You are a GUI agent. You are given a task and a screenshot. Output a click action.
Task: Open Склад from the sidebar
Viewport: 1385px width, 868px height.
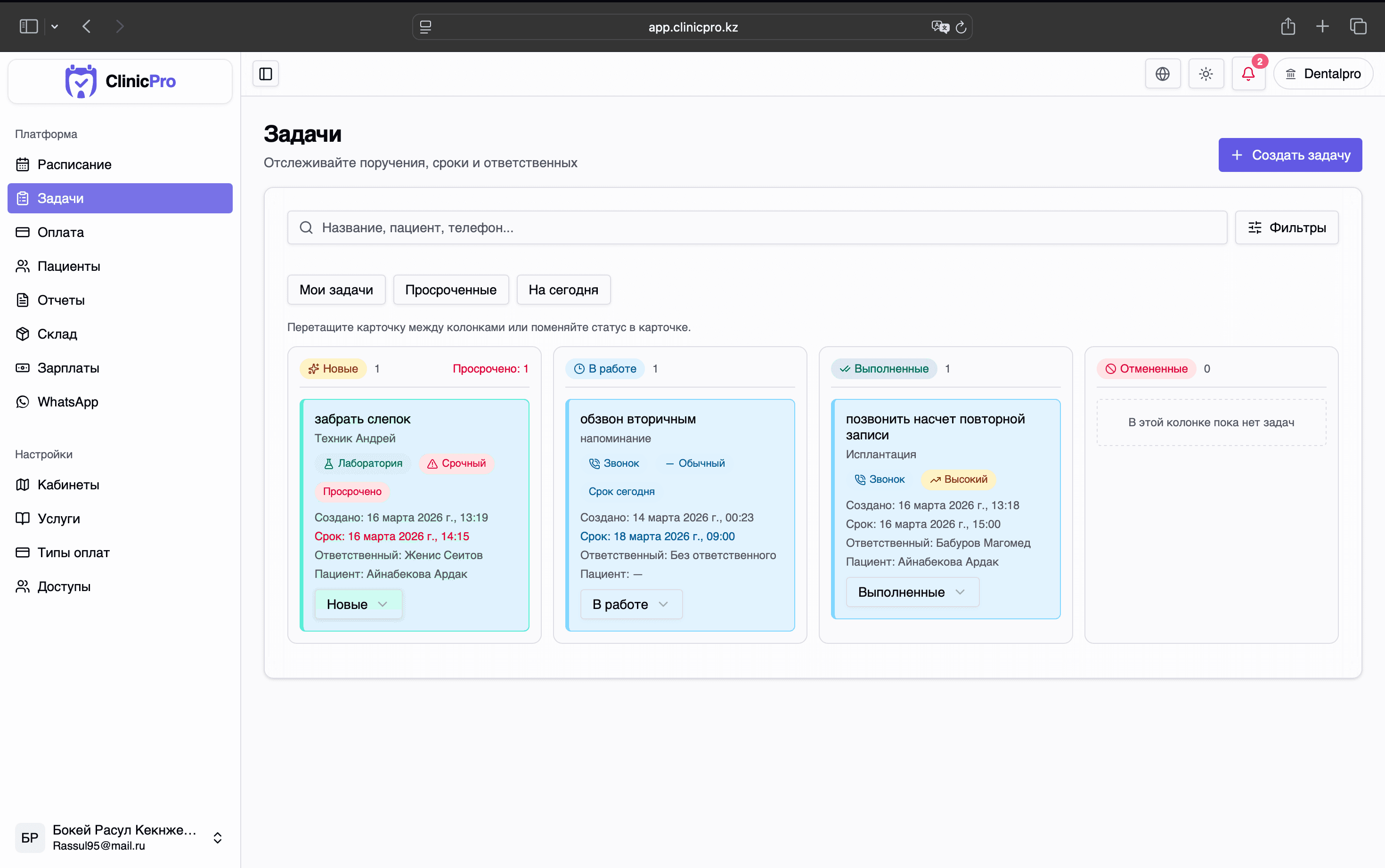coord(57,333)
